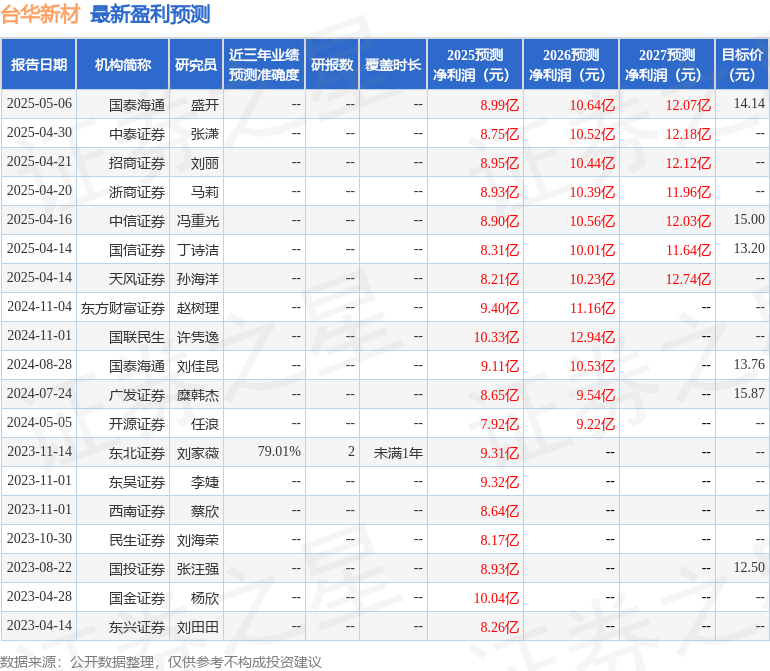Select the 10.33亿 value
This screenshot has width=770, height=671.
[x=496, y=336]
